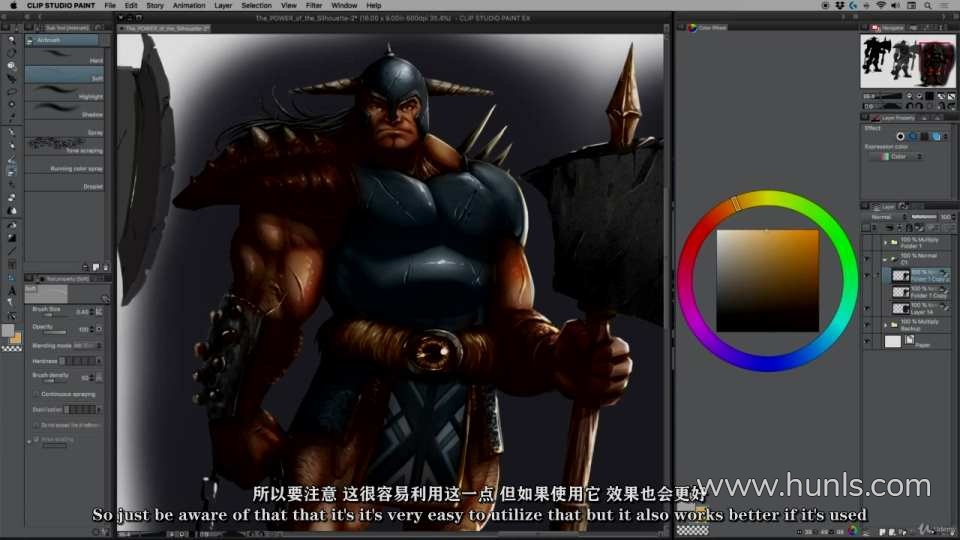Click the Brush density stepper arrows
The width and height of the screenshot is (960, 540).
coord(92,377)
